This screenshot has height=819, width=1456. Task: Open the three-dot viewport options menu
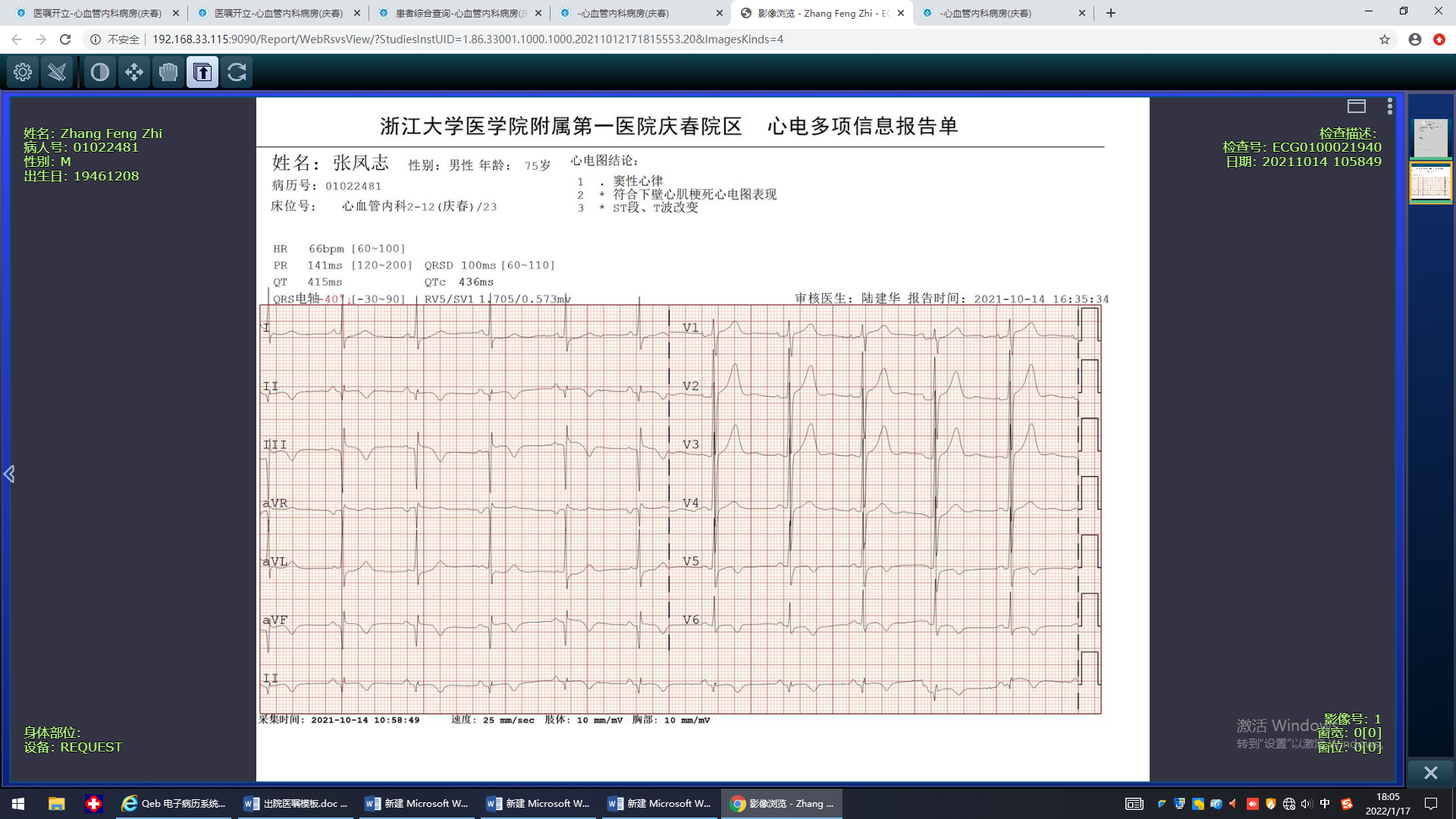tap(1389, 106)
